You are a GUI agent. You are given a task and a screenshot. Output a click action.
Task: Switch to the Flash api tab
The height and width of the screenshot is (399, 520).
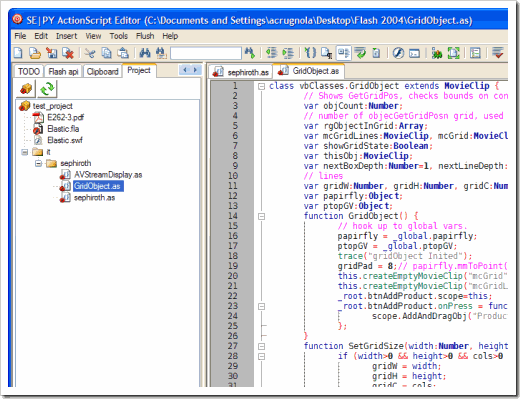point(63,72)
